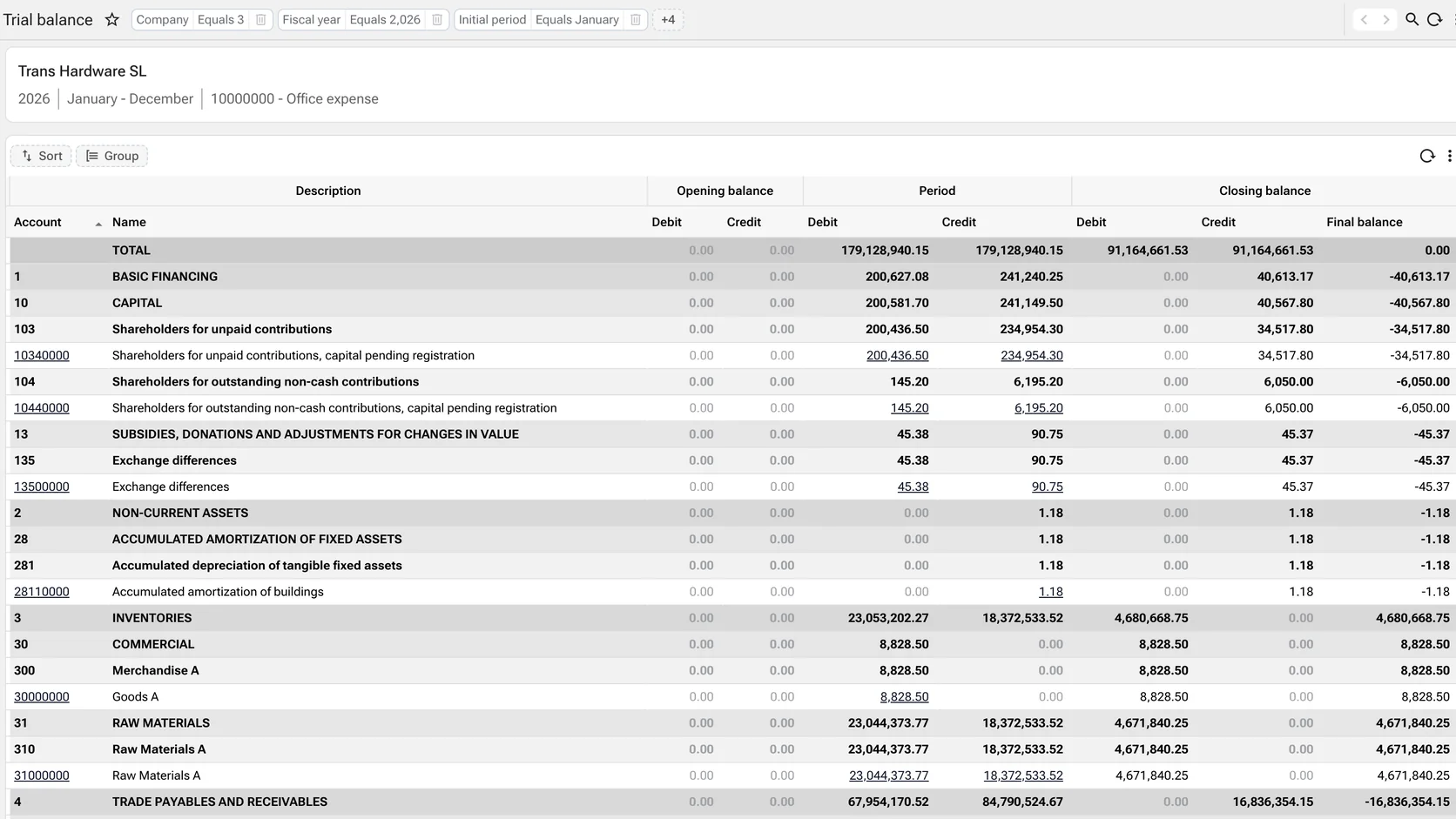This screenshot has height=819, width=1456.
Task: Open account 10440000 link
Action: pyautogui.click(x=42, y=407)
